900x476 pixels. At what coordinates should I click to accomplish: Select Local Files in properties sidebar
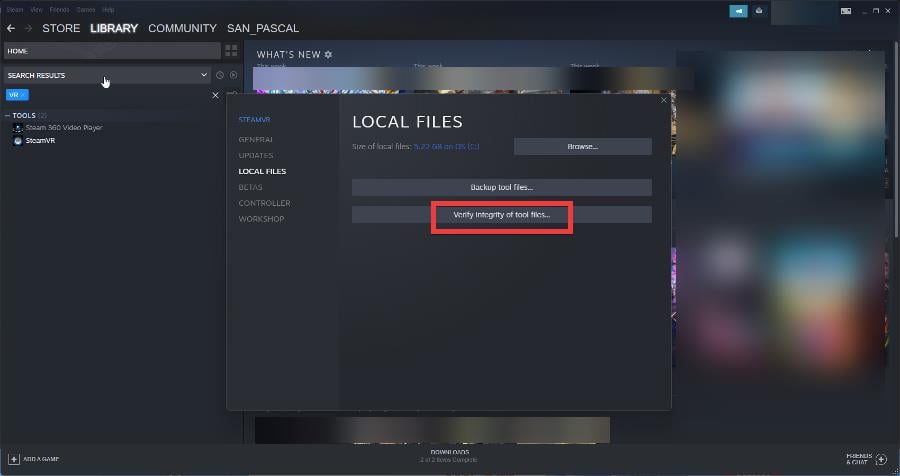(262, 171)
